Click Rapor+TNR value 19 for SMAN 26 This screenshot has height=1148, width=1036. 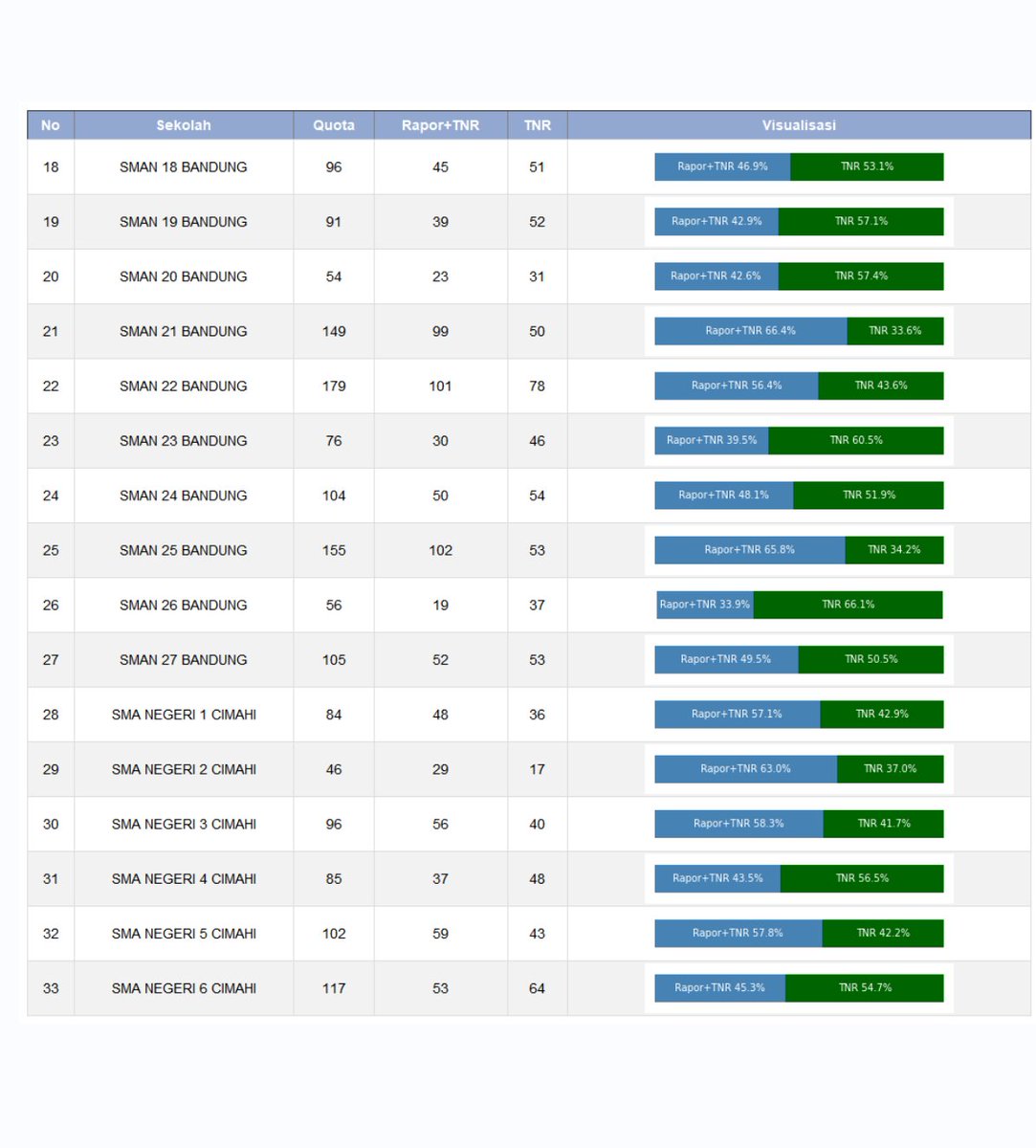coord(440,606)
